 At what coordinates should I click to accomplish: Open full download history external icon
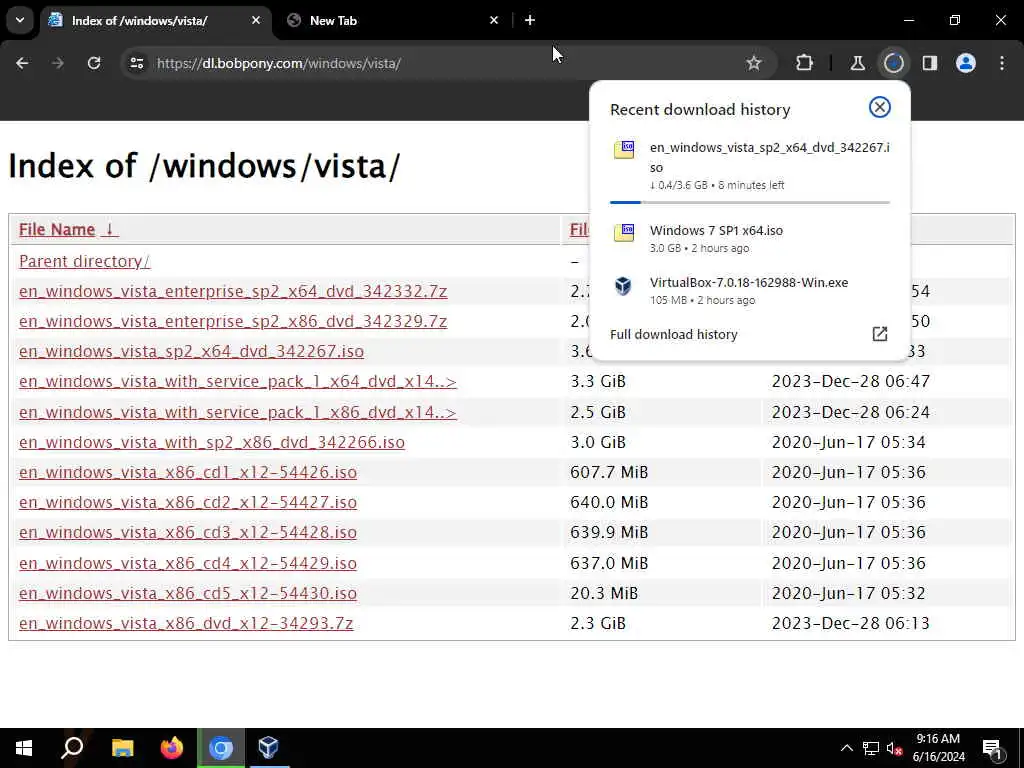[880, 334]
